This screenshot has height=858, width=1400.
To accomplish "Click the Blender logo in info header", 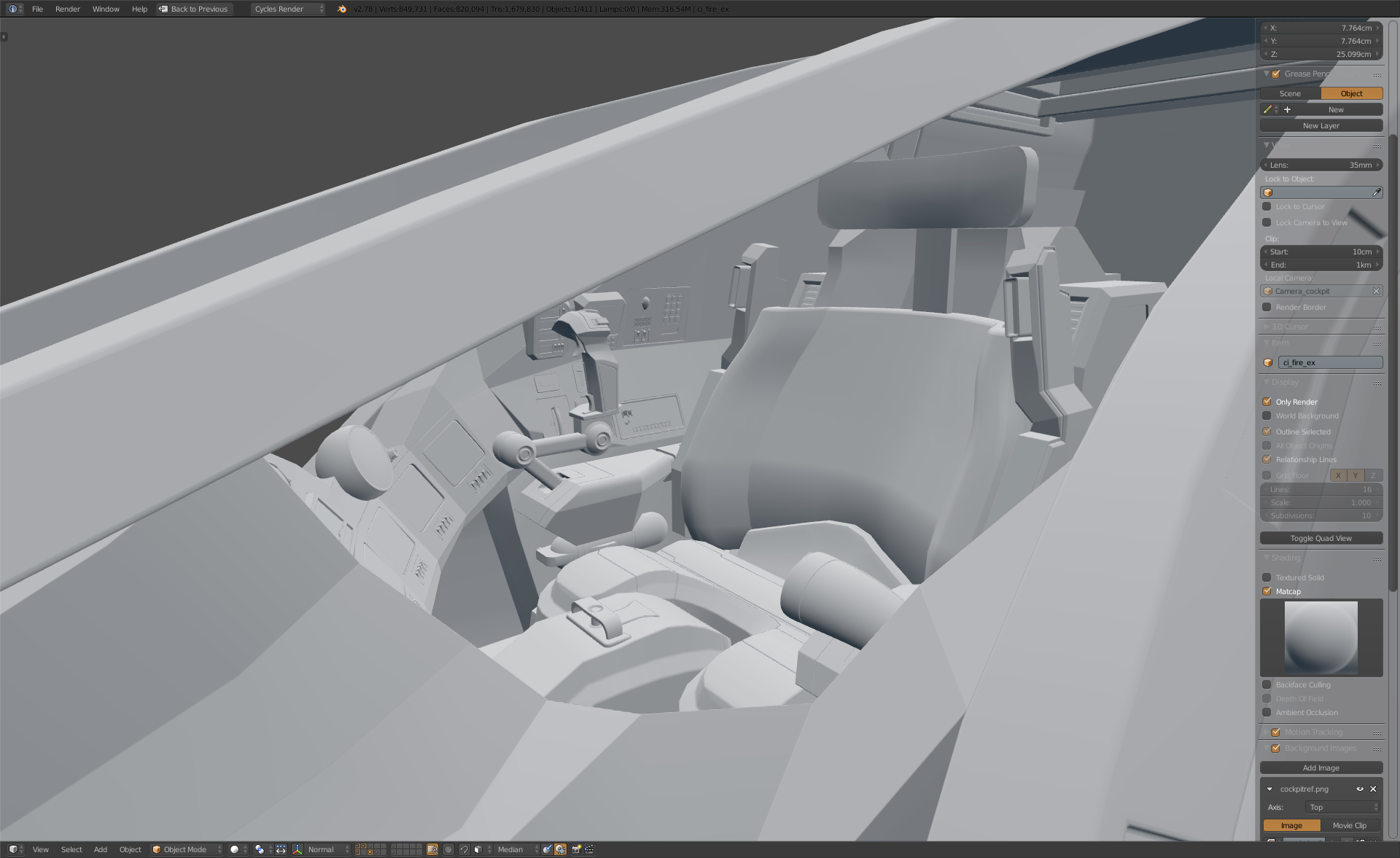I will click(342, 9).
